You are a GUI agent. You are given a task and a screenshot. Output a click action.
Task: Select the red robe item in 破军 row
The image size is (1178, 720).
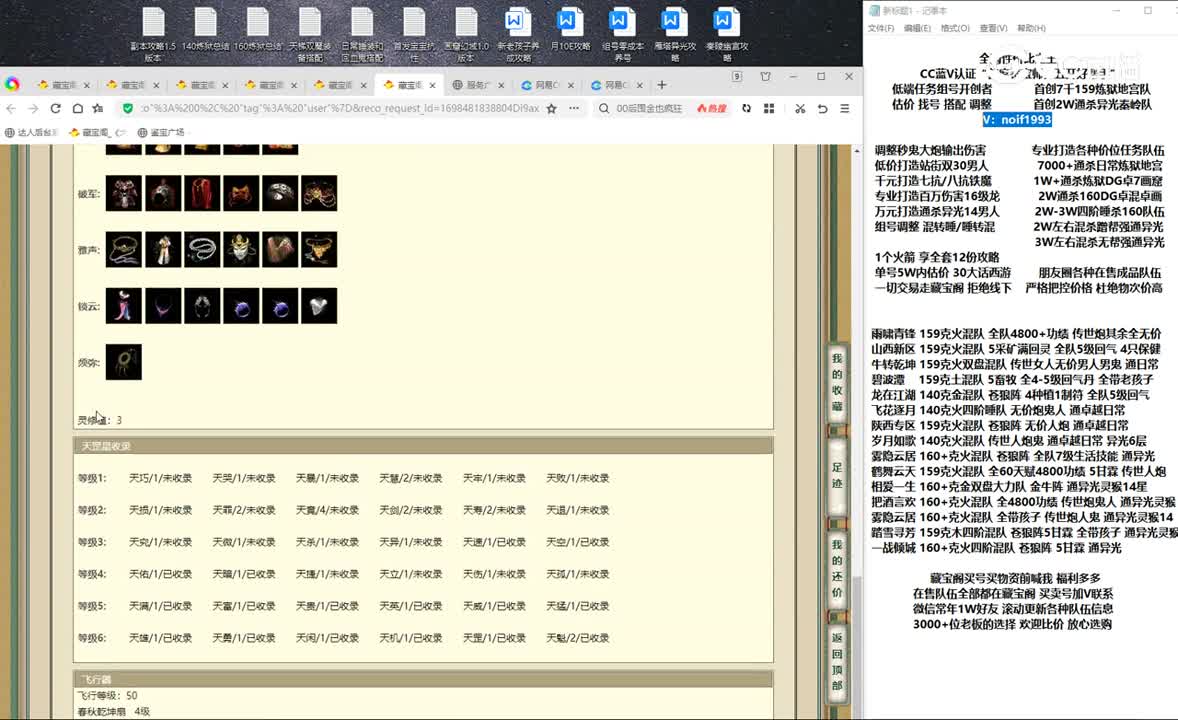pyautogui.click(x=202, y=193)
